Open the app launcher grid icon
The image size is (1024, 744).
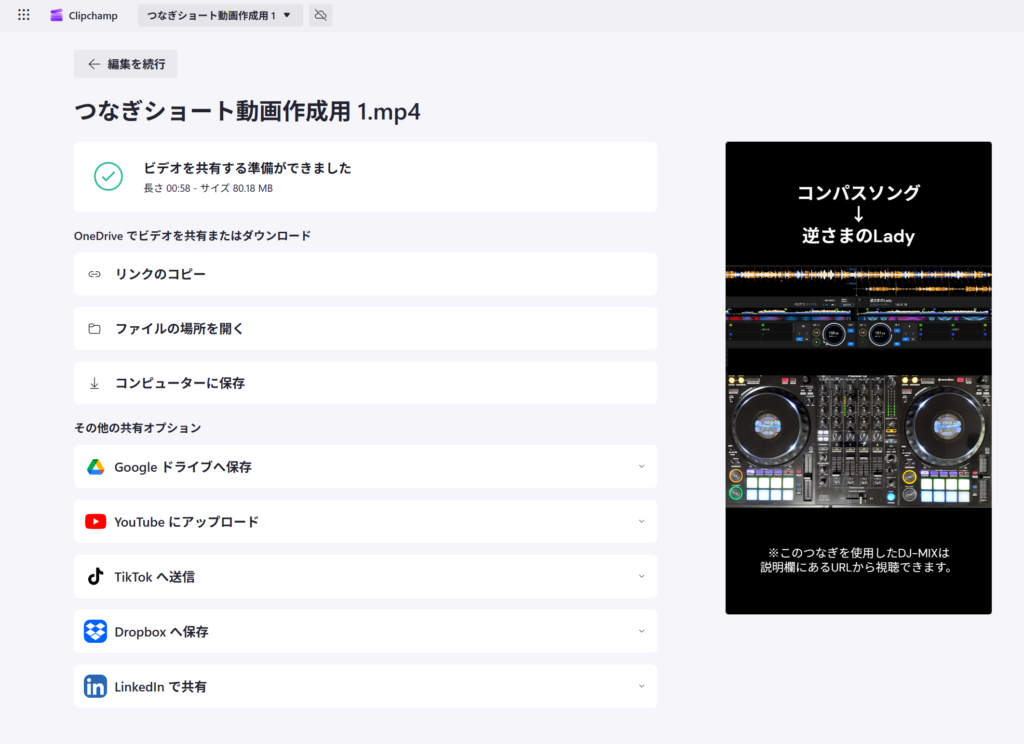click(24, 15)
